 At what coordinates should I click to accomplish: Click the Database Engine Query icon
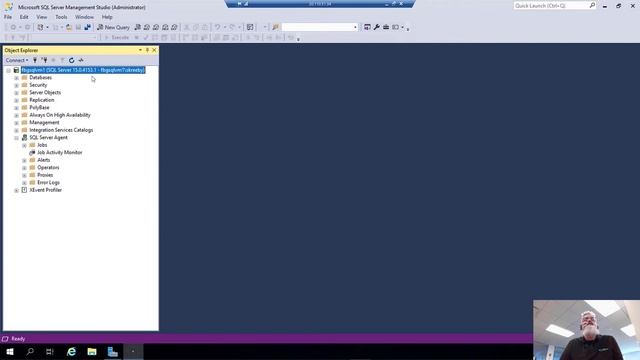point(138,27)
